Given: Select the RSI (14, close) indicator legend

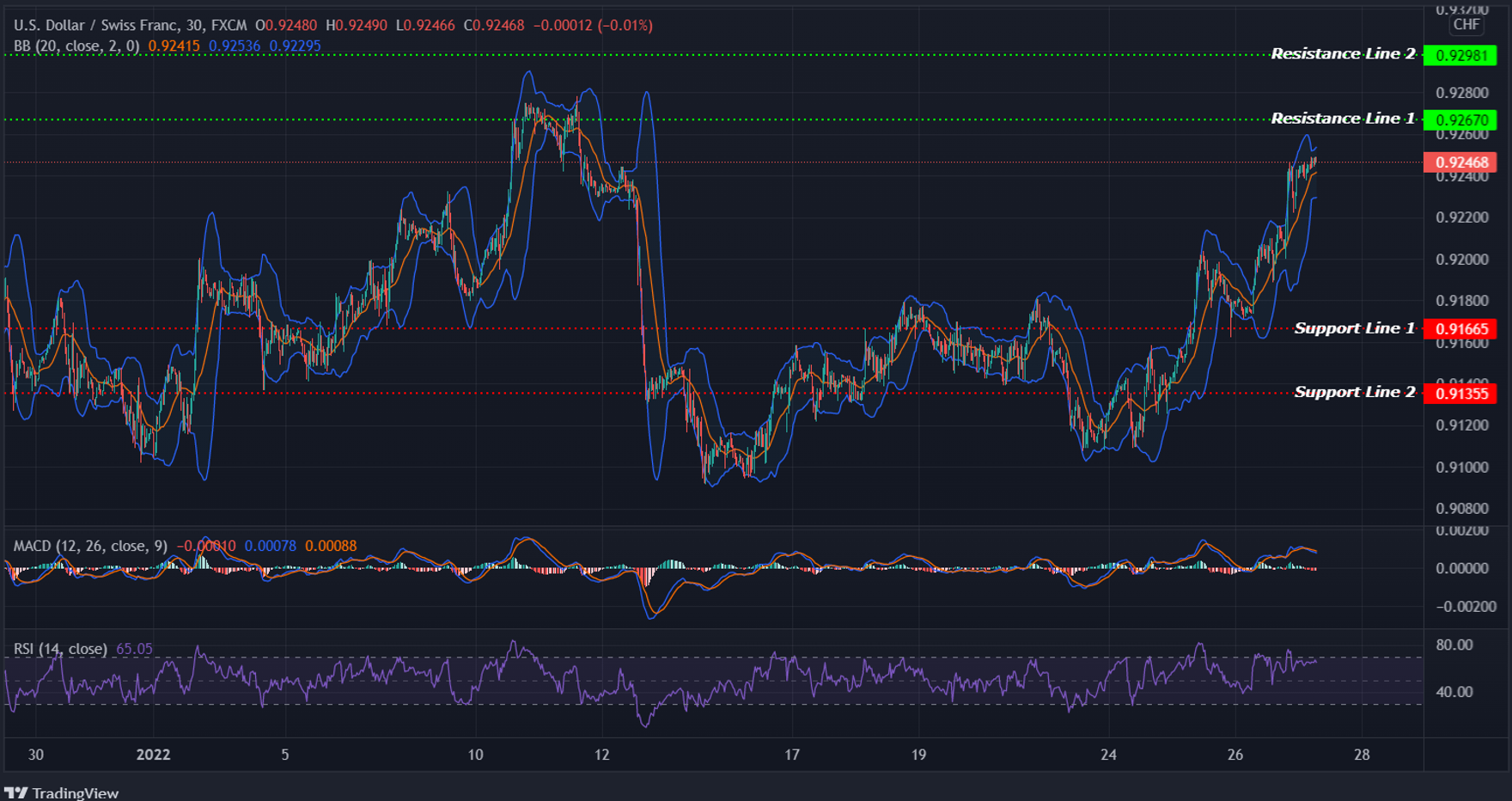Looking at the screenshot, I should pos(60,649).
